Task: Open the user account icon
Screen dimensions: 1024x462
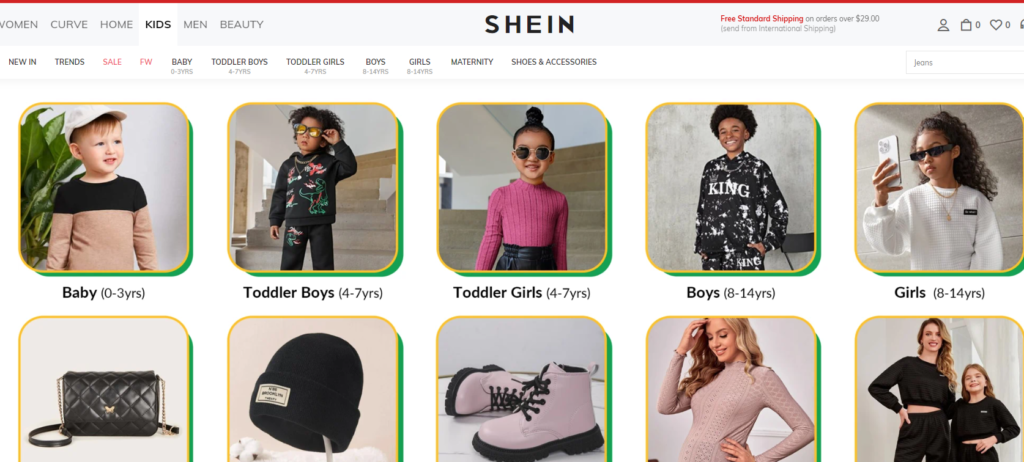Action: [x=943, y=25]
